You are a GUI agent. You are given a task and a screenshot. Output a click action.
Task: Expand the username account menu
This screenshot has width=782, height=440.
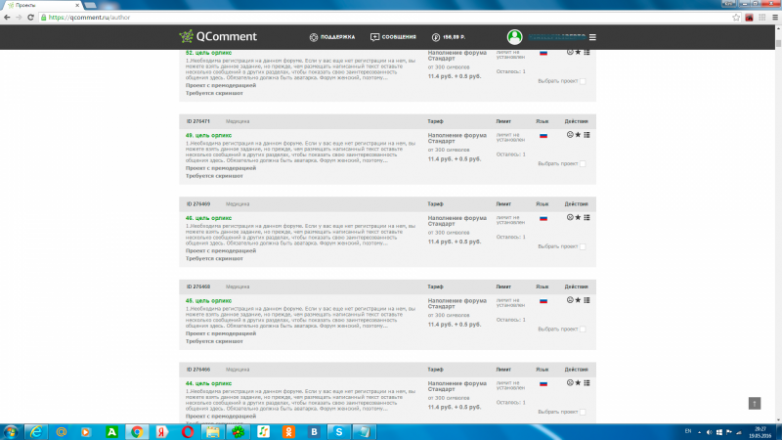point(557,37)
